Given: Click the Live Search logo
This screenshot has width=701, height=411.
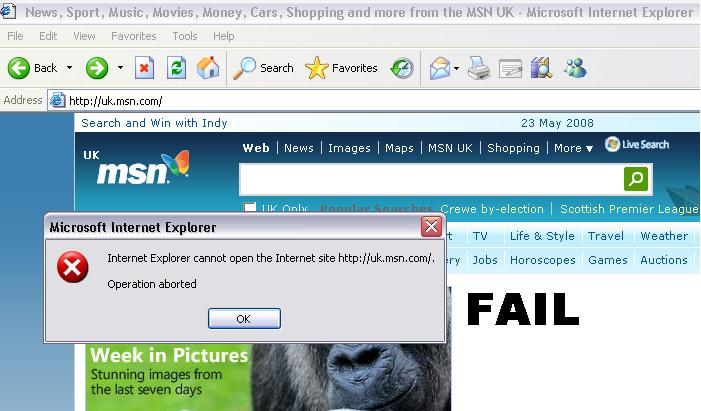Looking at the screenshot, I should pos(638,144).
